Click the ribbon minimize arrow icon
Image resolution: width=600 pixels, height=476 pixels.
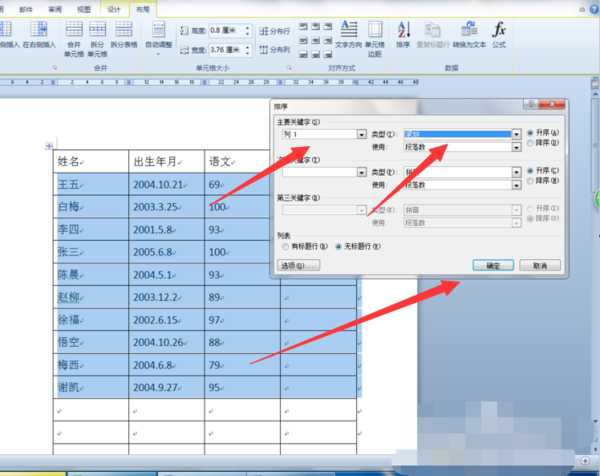pos(582,10)
